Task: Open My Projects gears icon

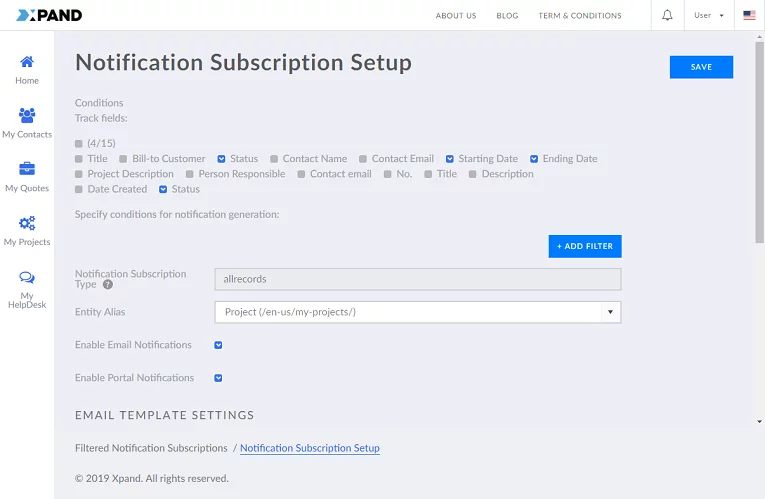Action: (x=27, y=223)
